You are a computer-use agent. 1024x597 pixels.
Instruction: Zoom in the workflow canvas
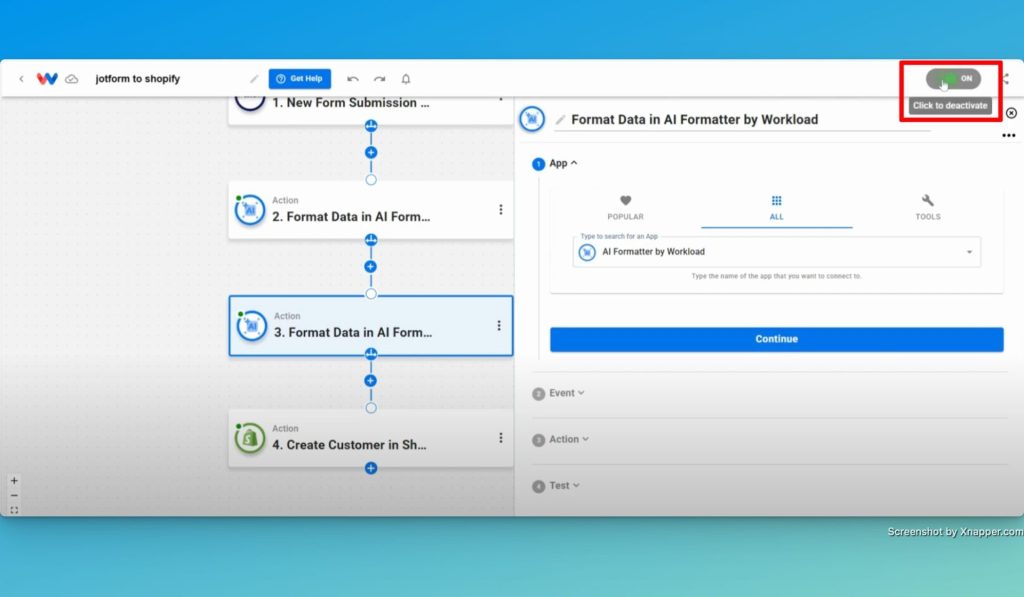pos(14,480)
